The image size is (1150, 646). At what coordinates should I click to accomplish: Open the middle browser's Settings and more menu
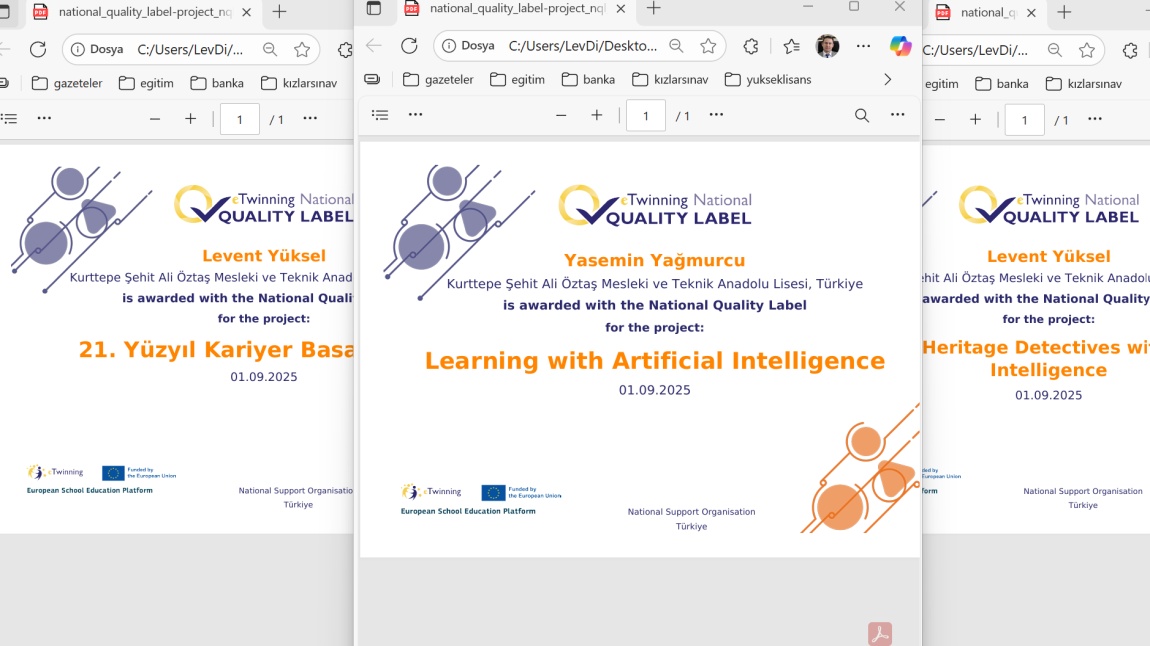864,46
